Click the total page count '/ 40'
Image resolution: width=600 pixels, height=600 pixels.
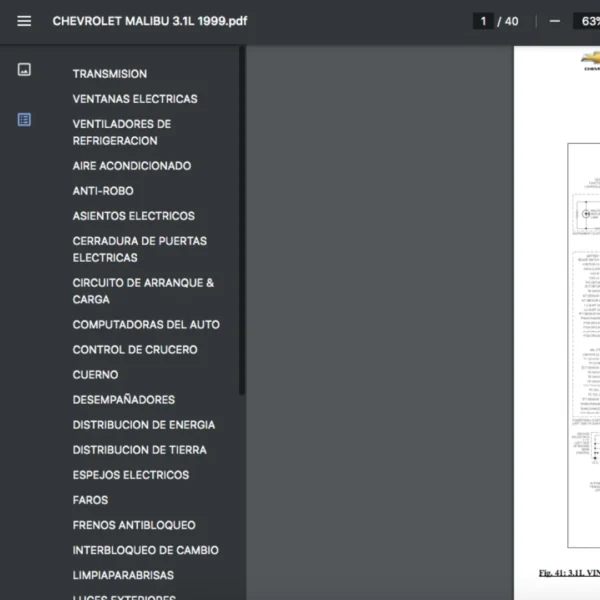tap(508, 21)
